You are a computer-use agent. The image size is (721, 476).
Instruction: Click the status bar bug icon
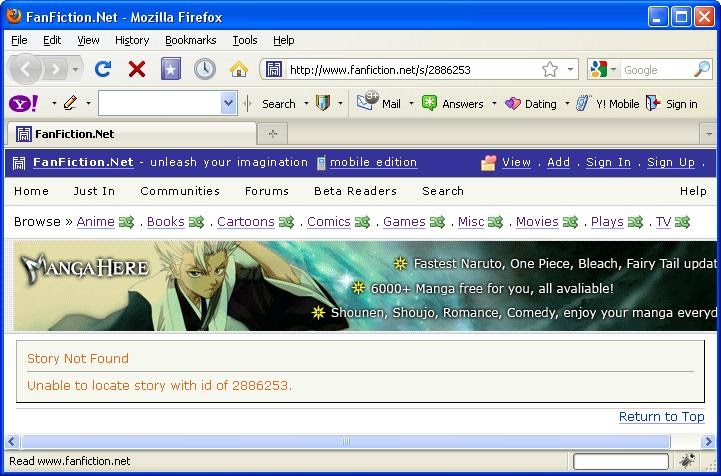[687, 460]
